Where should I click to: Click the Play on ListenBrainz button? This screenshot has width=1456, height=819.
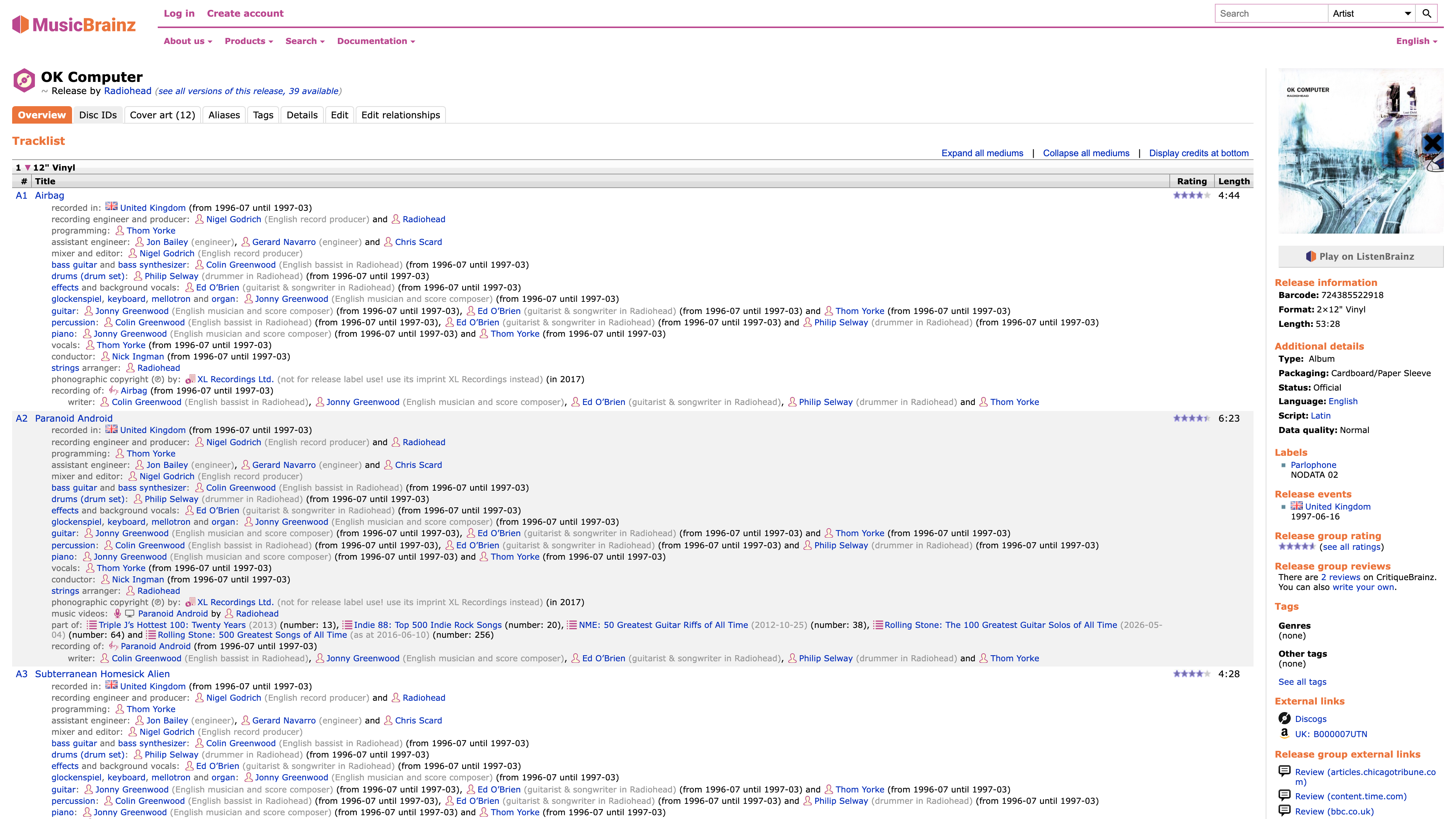click(x=1360, y=257)
